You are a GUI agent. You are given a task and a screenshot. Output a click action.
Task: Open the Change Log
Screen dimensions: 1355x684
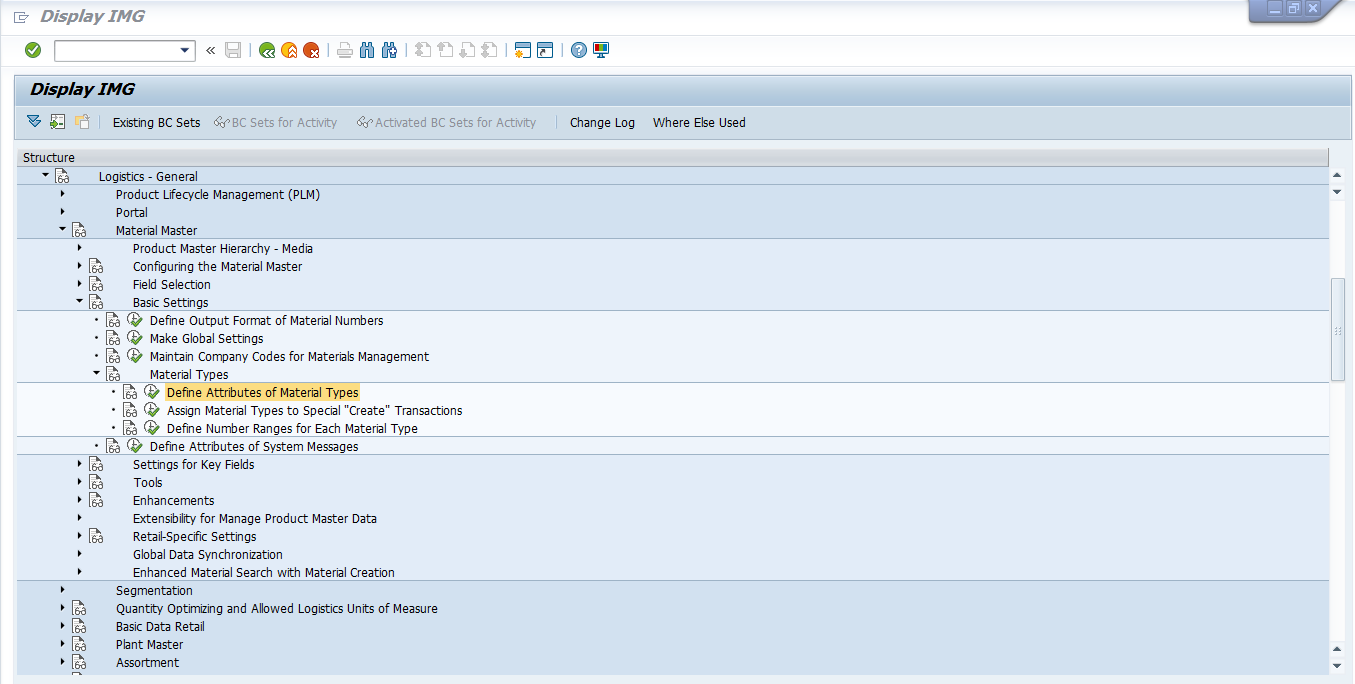coord(602,123)
